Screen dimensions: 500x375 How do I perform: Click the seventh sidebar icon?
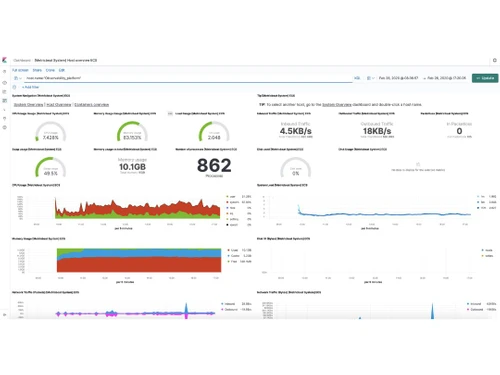pyautogui.click(x=4, y=127)
